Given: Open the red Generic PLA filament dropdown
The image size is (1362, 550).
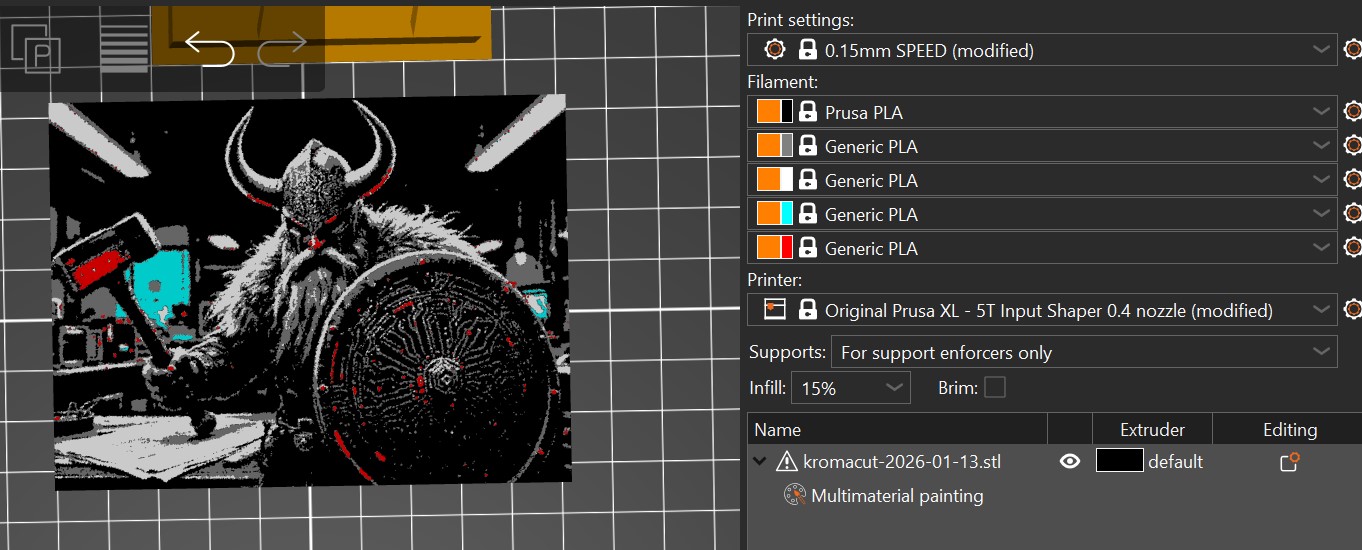Looking at the screenshot, I should 1322,247.
